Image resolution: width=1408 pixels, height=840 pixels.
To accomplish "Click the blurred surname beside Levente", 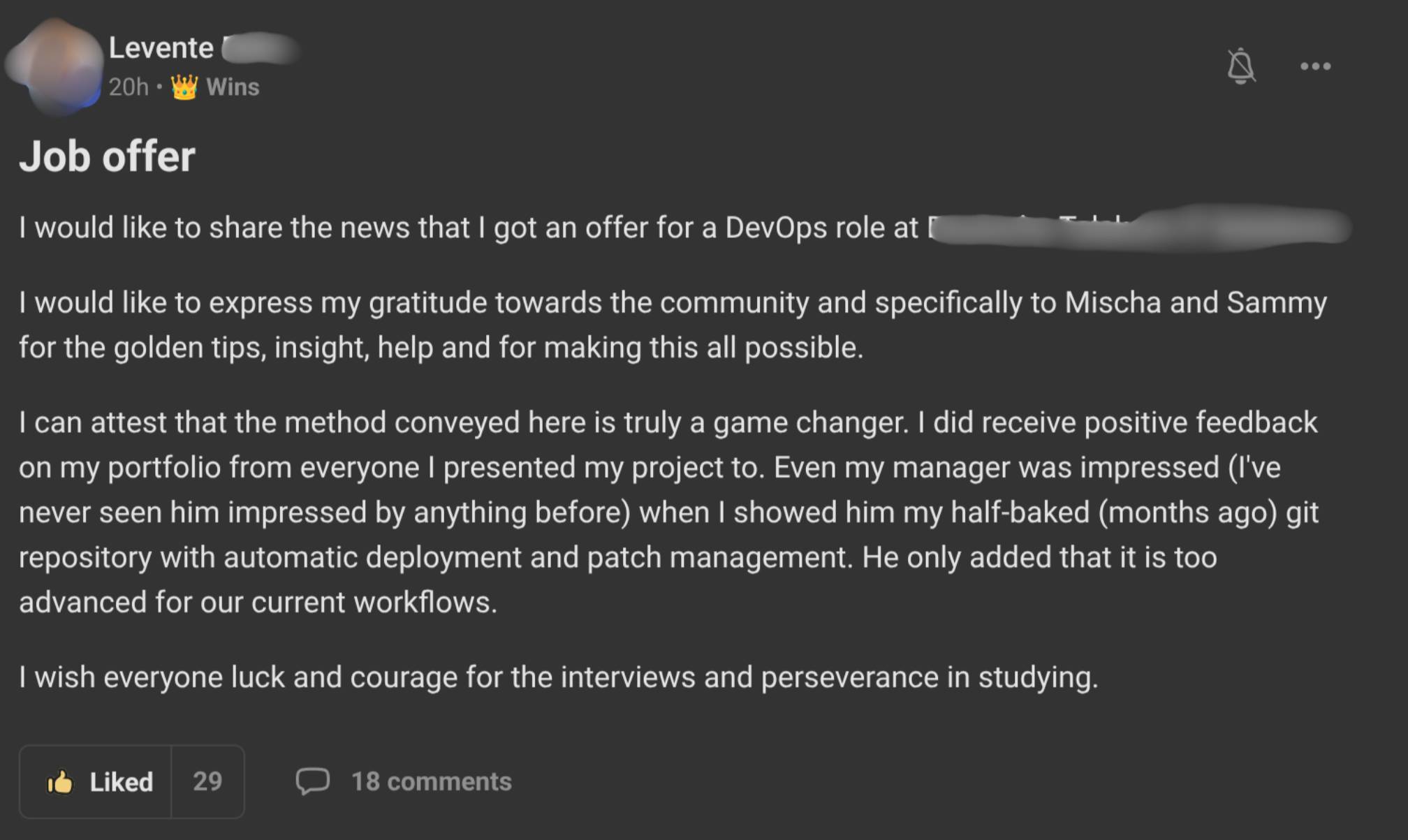I will [x=260, y=48].
